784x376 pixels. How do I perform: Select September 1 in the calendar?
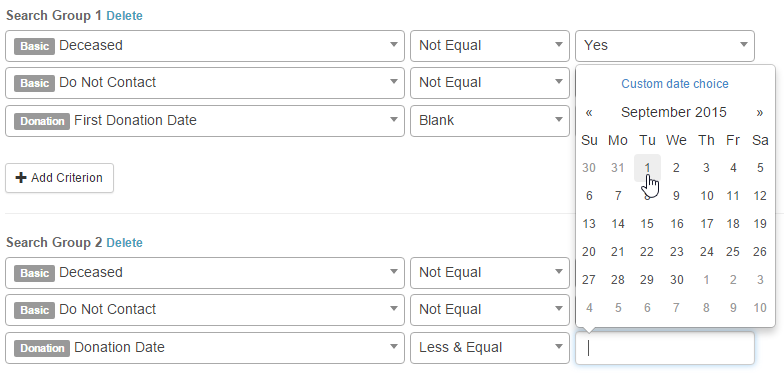[x=647, y=168]
